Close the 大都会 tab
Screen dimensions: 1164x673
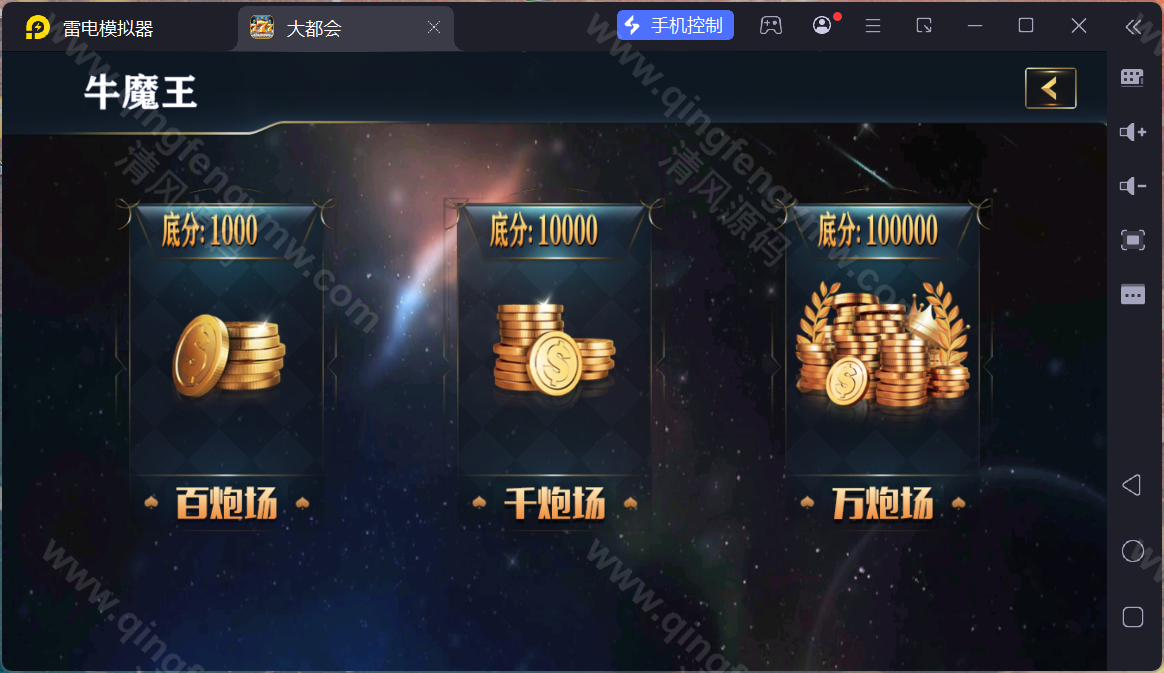click(434, 27)
